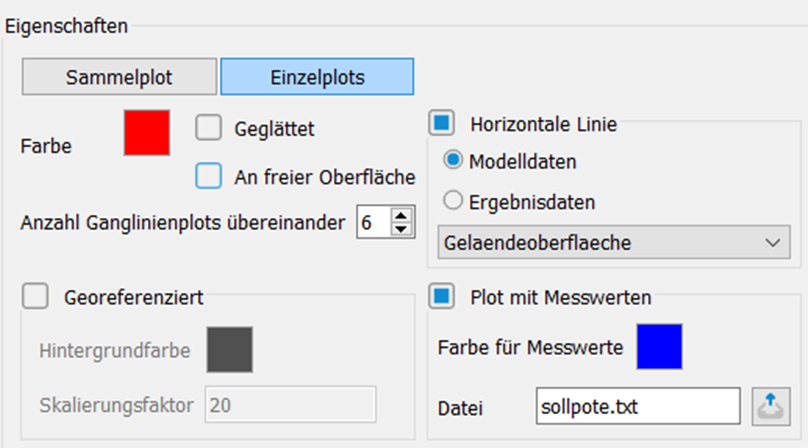Click the dropdown chevron beside Gelaendeoberflaeche
The height and width of the screenshot is (448, 808).
click(772, 242)
